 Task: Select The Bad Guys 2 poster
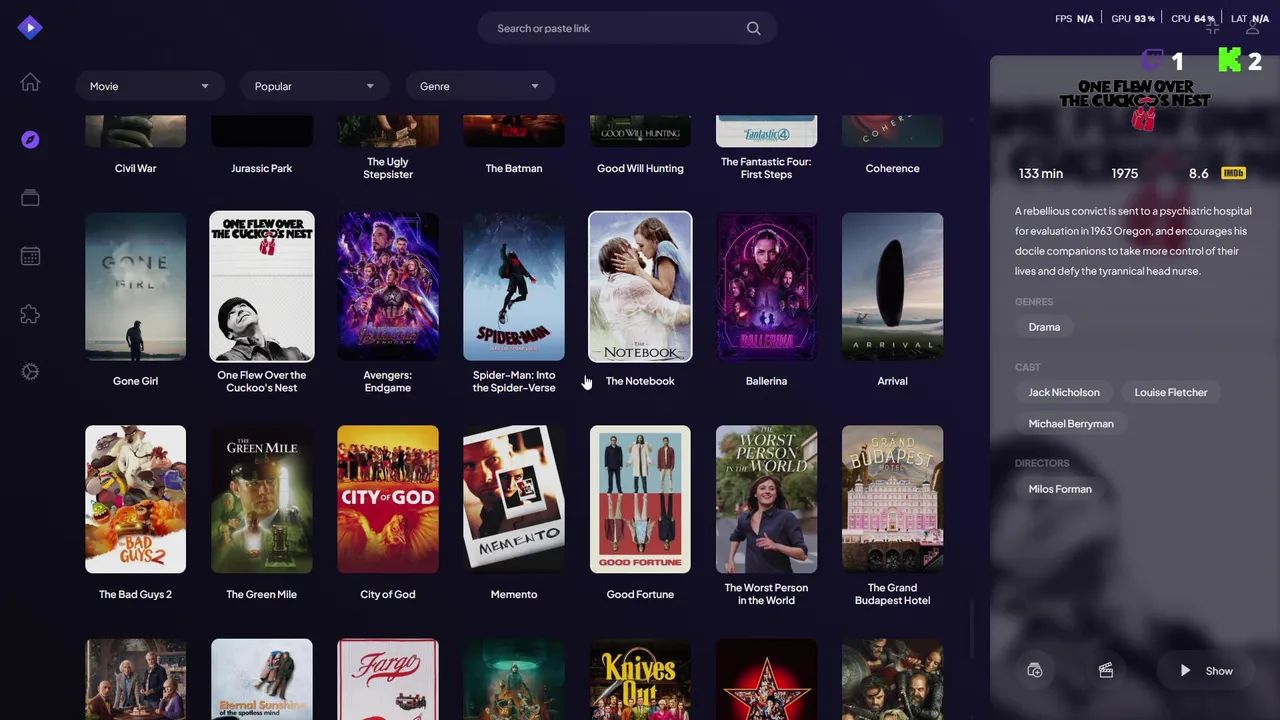pos(135,499)
